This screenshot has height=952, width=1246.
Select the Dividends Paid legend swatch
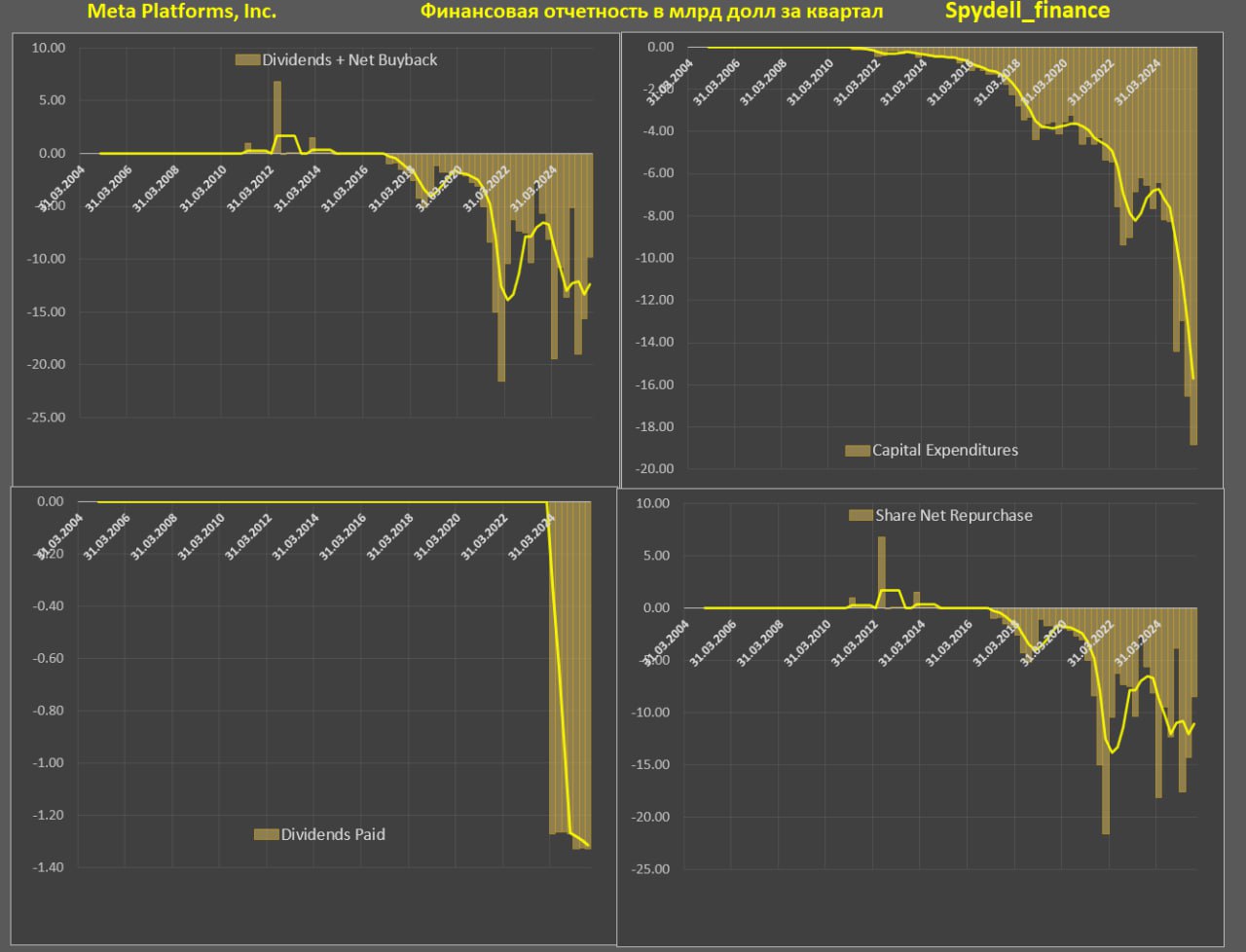tap(266, 835)
